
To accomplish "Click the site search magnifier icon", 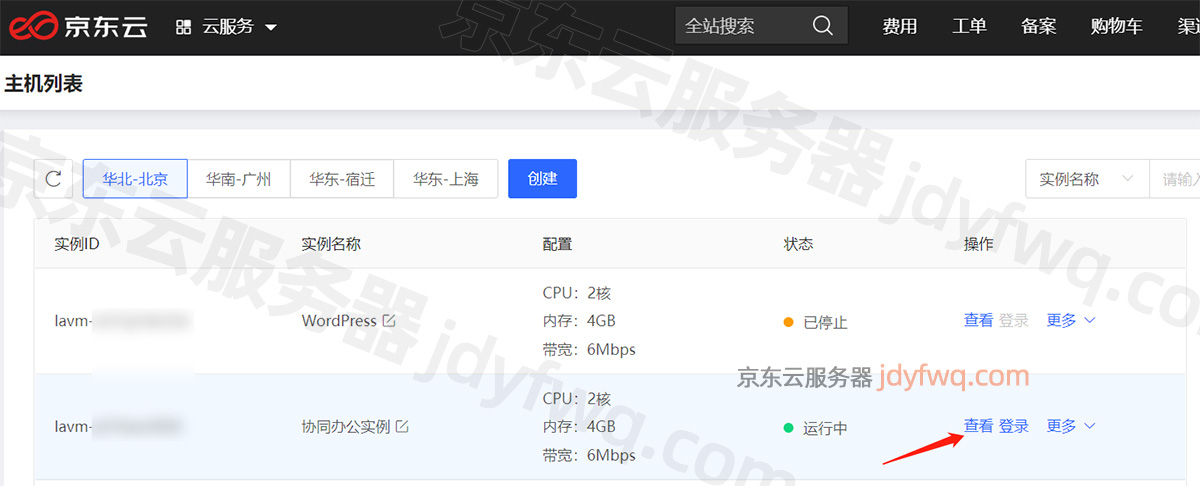I will [x=823, y=26].
